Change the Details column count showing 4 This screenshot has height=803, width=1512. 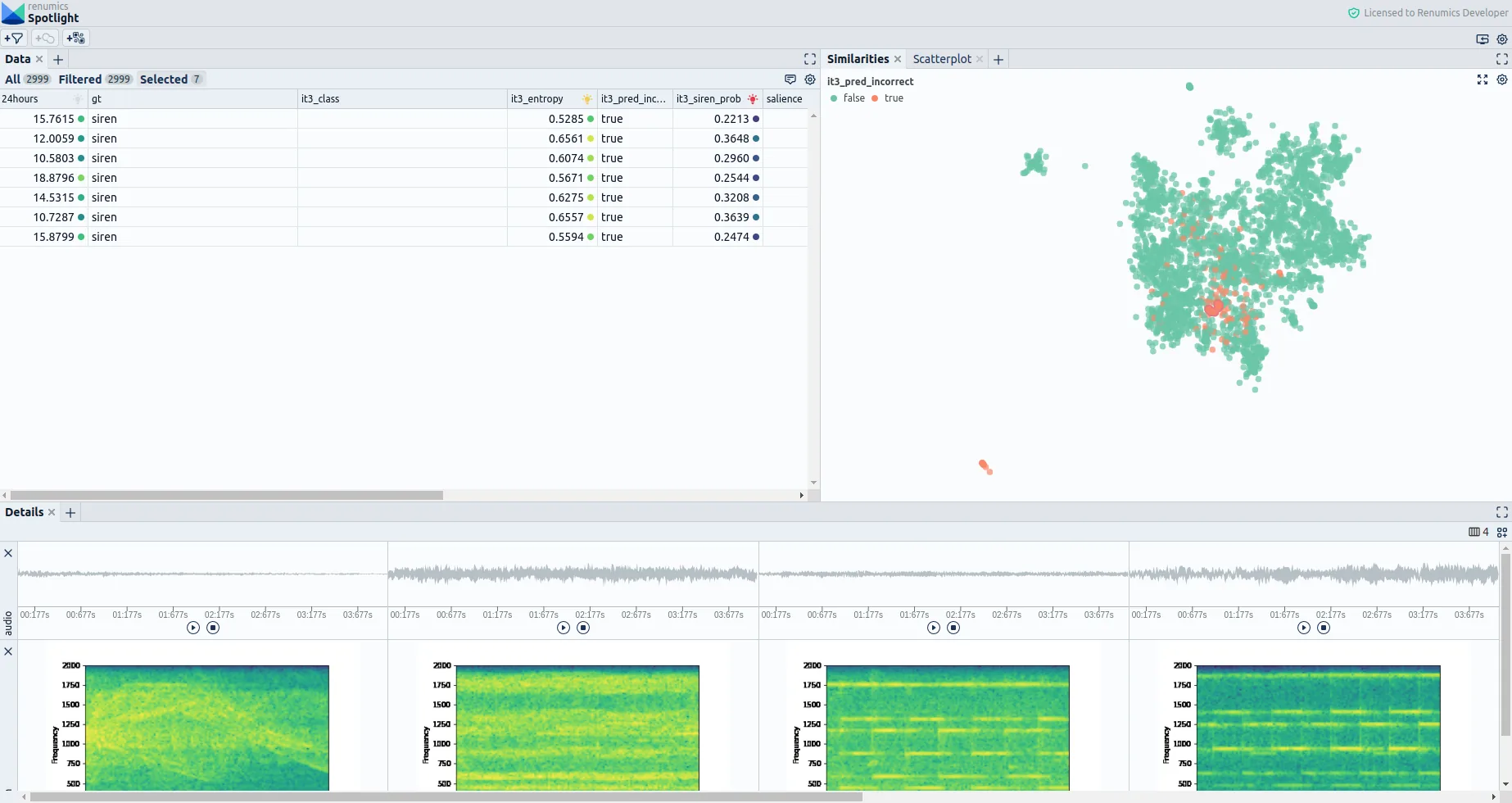[1479, 532]
